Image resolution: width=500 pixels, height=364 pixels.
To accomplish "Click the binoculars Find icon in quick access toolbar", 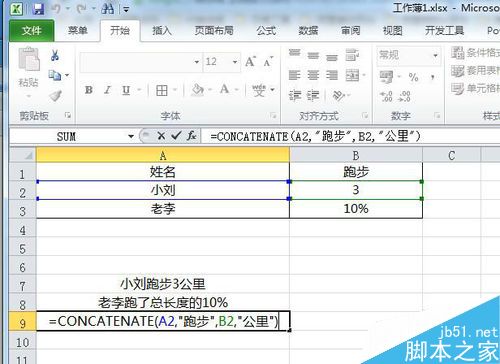I will click(107, 8).
